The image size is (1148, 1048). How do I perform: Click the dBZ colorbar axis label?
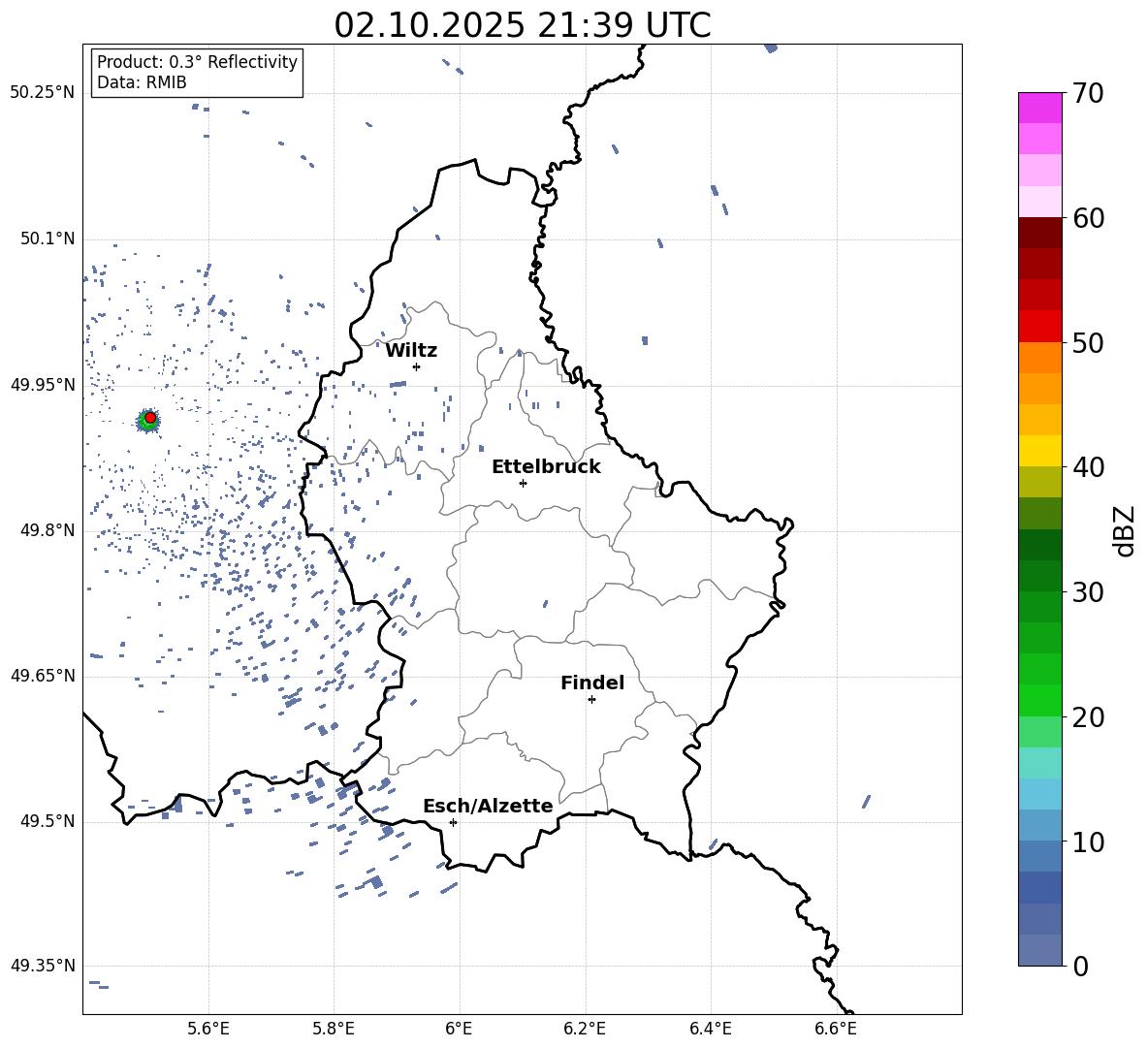click(1126, 530)
